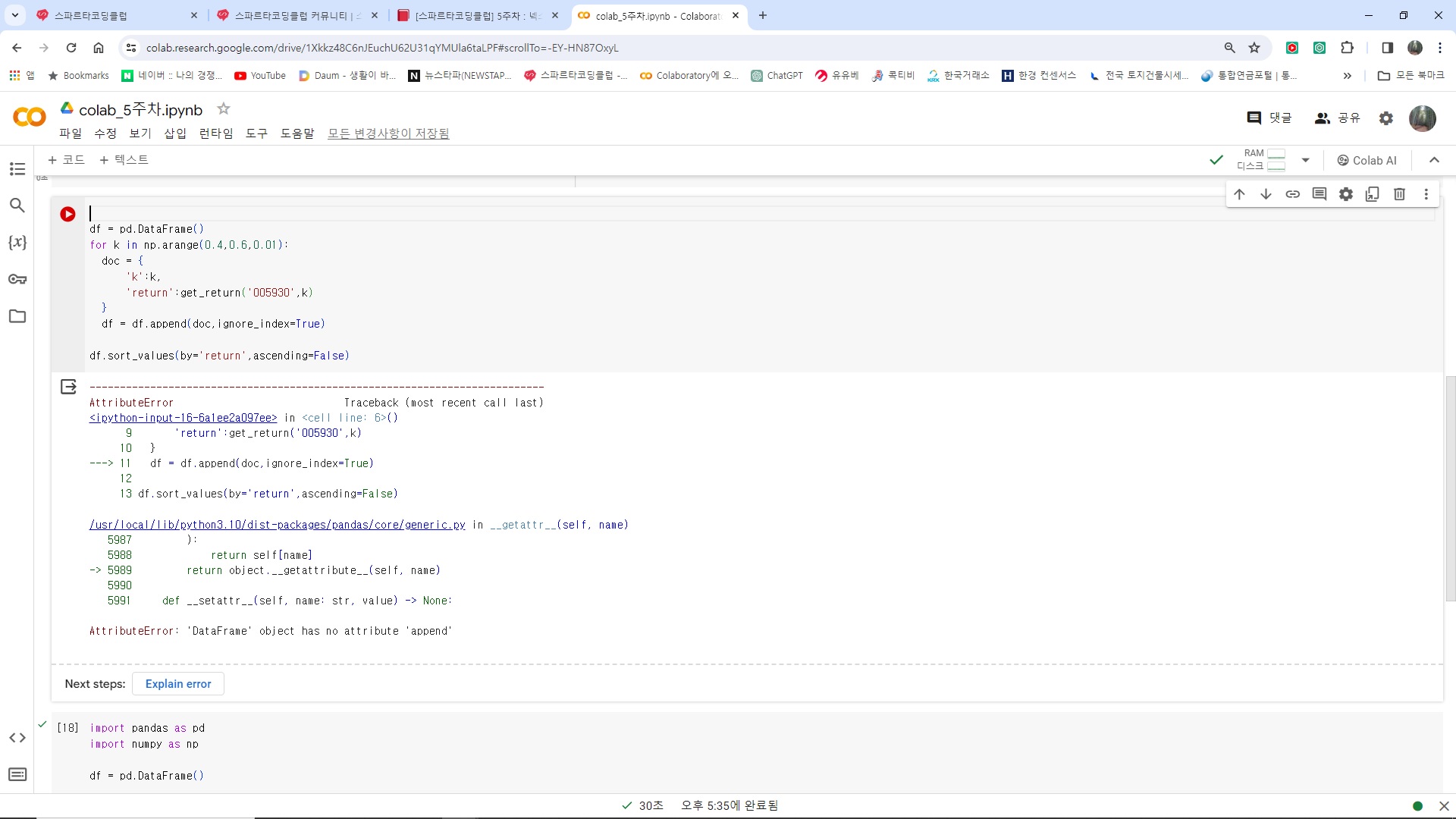The image size is (1456, 819).
Task: Open the 도움말 menu
Action: [x=297, y=133]
